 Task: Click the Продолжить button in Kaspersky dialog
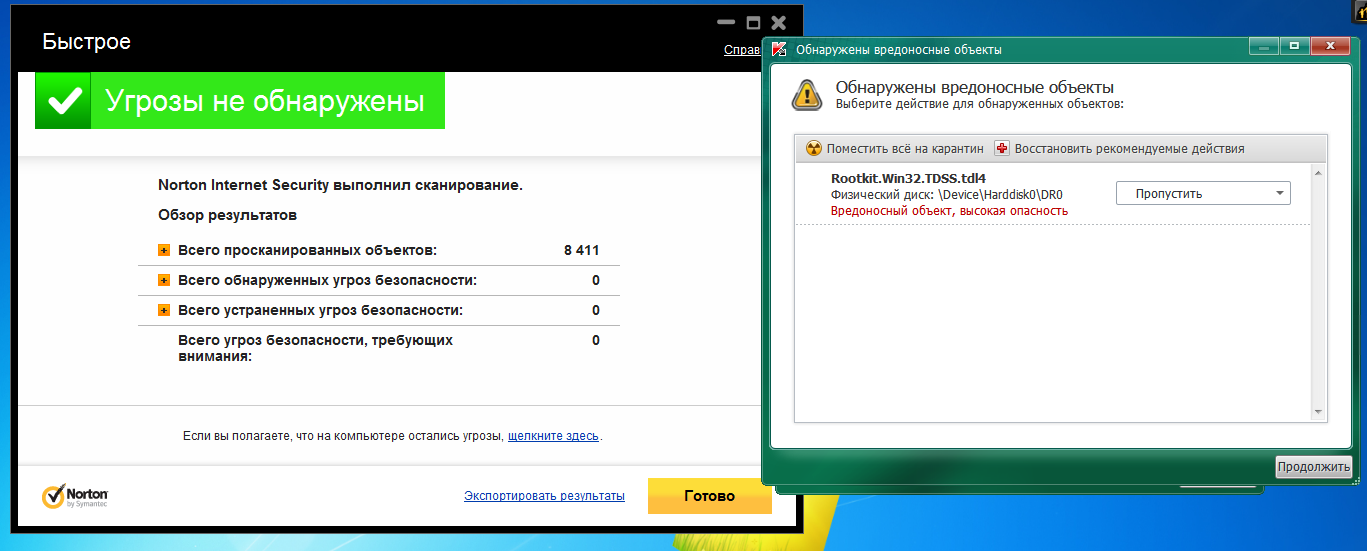pos(1313,467)
